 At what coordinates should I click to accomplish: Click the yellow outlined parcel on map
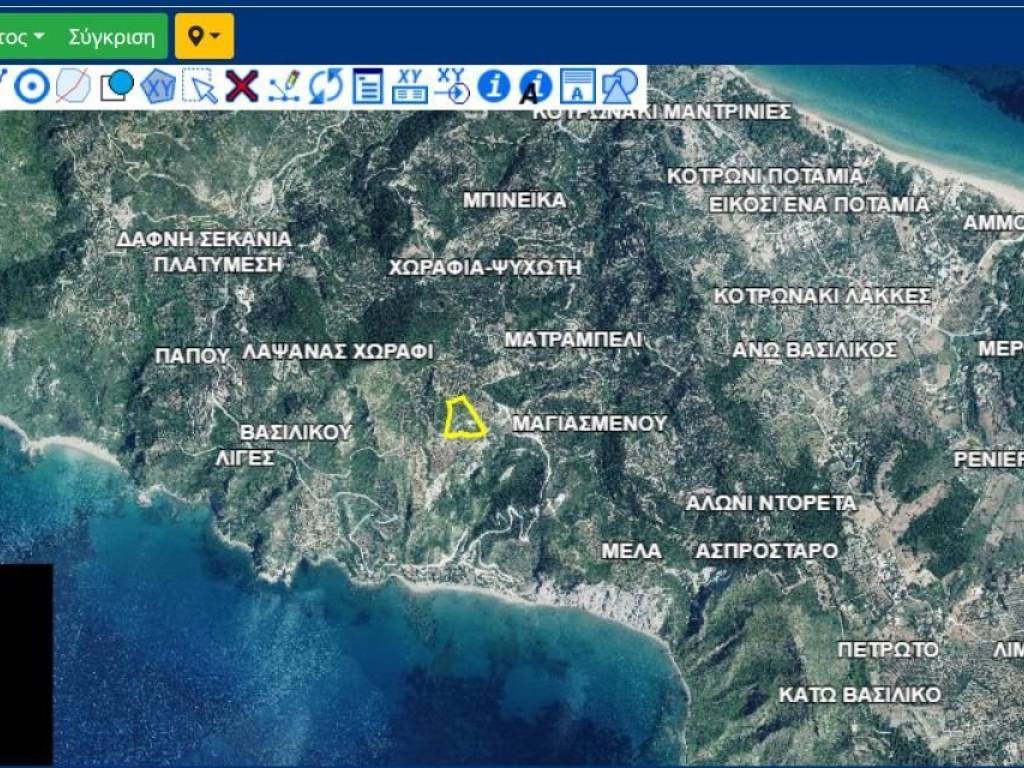click(464, 419)
